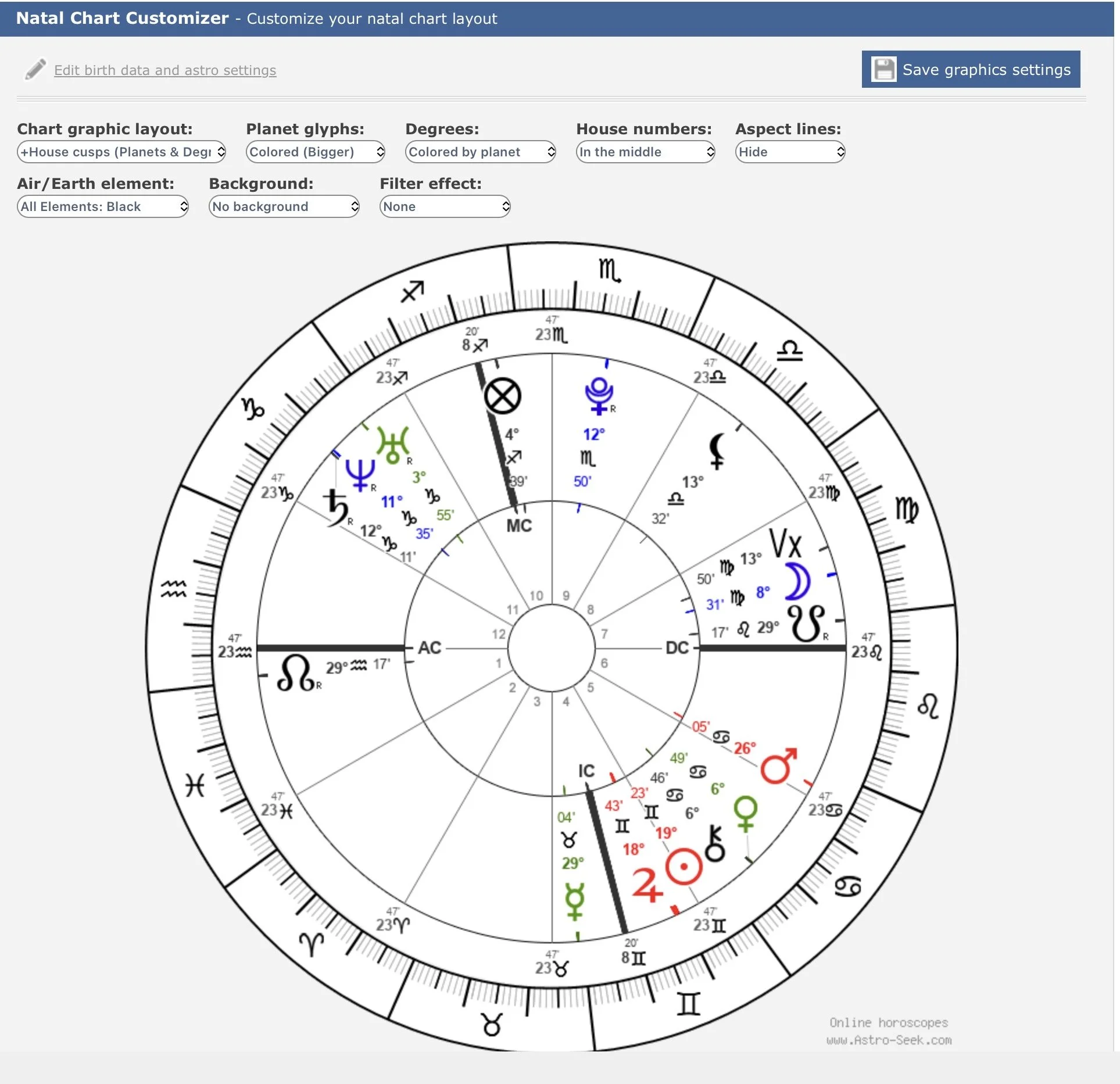Viewport: 1120px width, 1084px height.
Task: Expand the Degrees color dropdown
Action: click(x=480, y=152)
